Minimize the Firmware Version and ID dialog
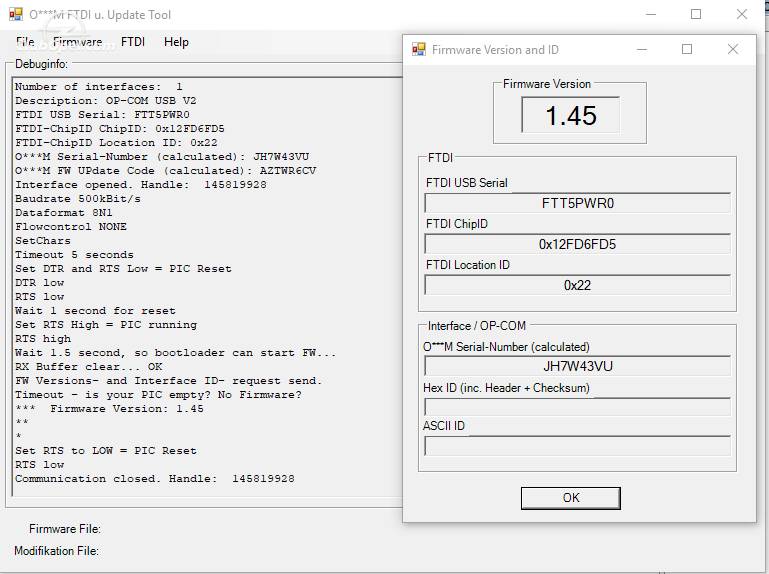The width and height of the screenshot is (769, 574). (641, 50)
